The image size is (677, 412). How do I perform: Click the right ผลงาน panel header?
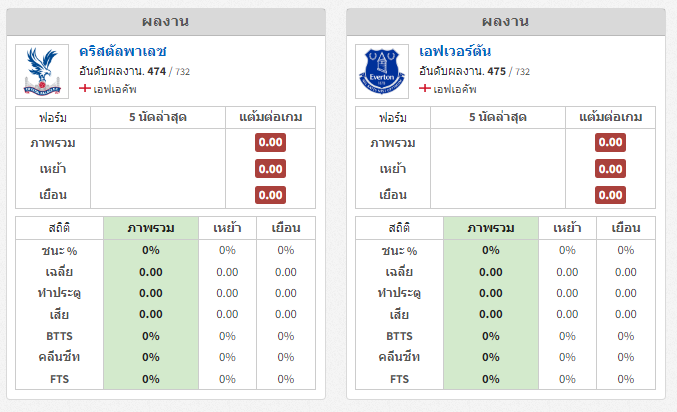pos(506,22)
